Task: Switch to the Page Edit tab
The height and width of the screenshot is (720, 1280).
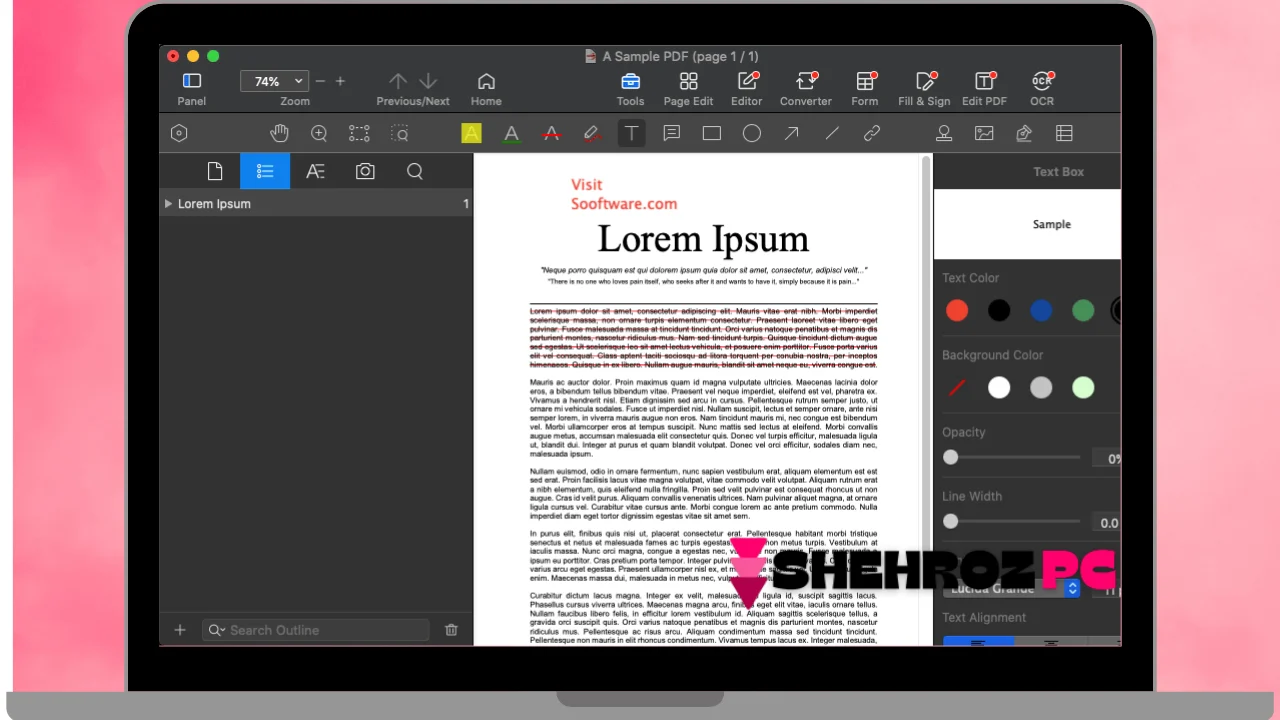Action: pyautogui.click(x=688, y=88)
